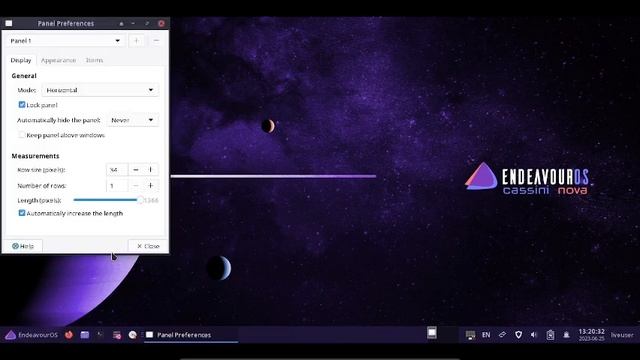
Task: Remove the current panel with minus button
Action: pyautogui.click(x=156, y=41)
